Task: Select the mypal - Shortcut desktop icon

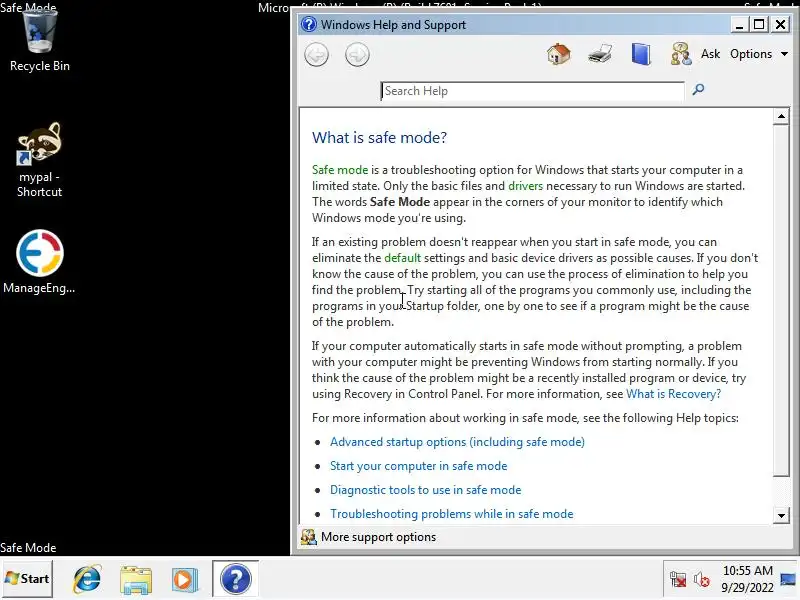Action: click(40, 160)
